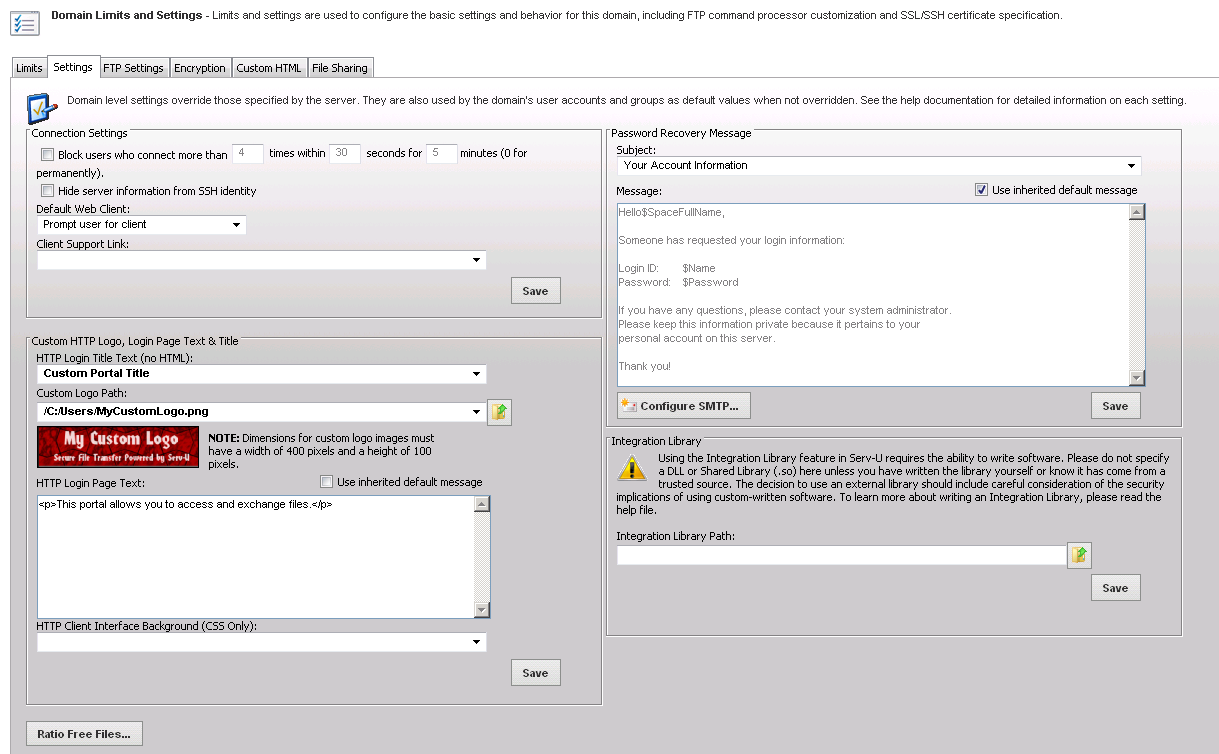The height and width of the screenshot is (754, 1219).
Task: Browse for a new Custom Logo Path file
Action: [499, 412]
